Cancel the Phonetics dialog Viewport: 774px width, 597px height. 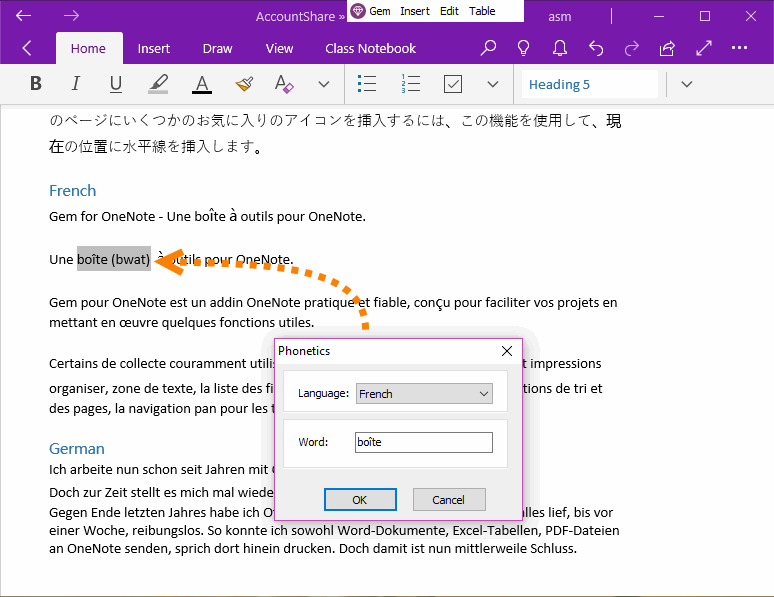[449, 500]
